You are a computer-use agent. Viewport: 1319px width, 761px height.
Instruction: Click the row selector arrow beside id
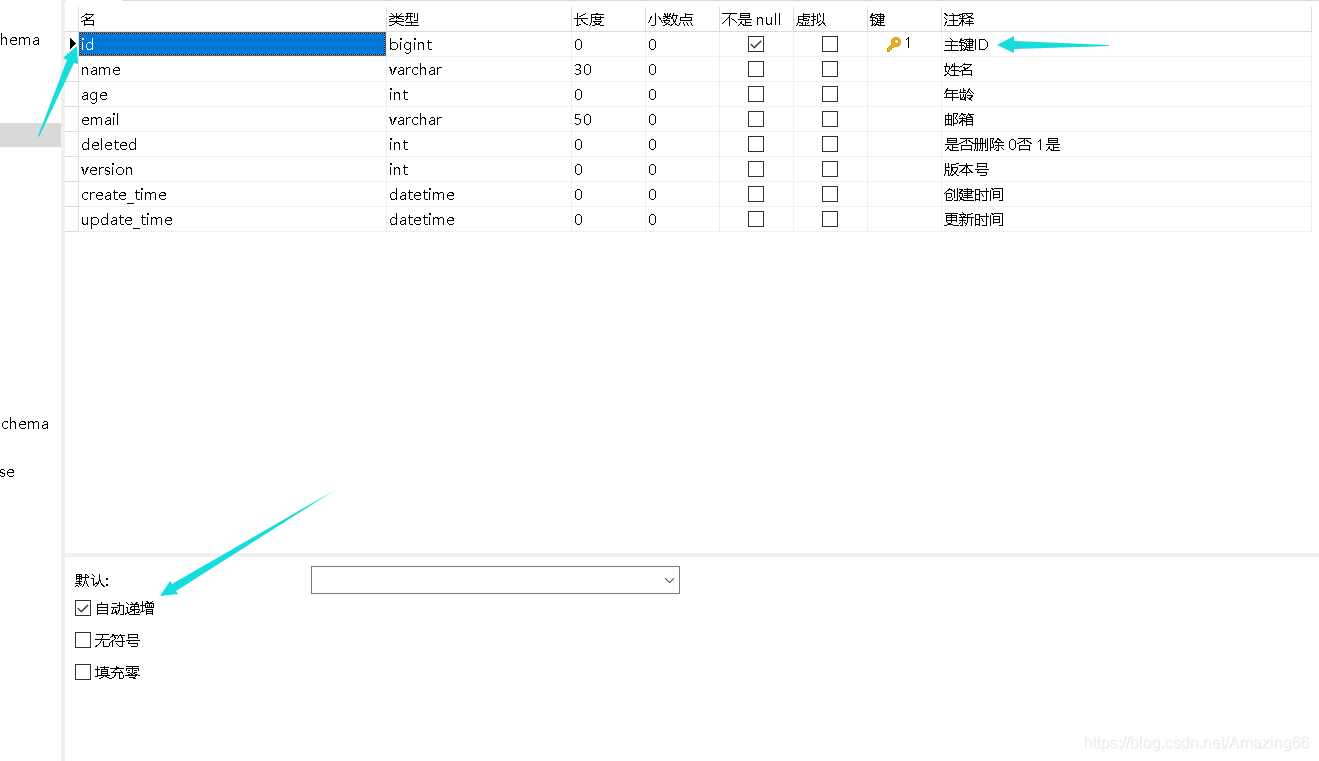click(72, 44)
